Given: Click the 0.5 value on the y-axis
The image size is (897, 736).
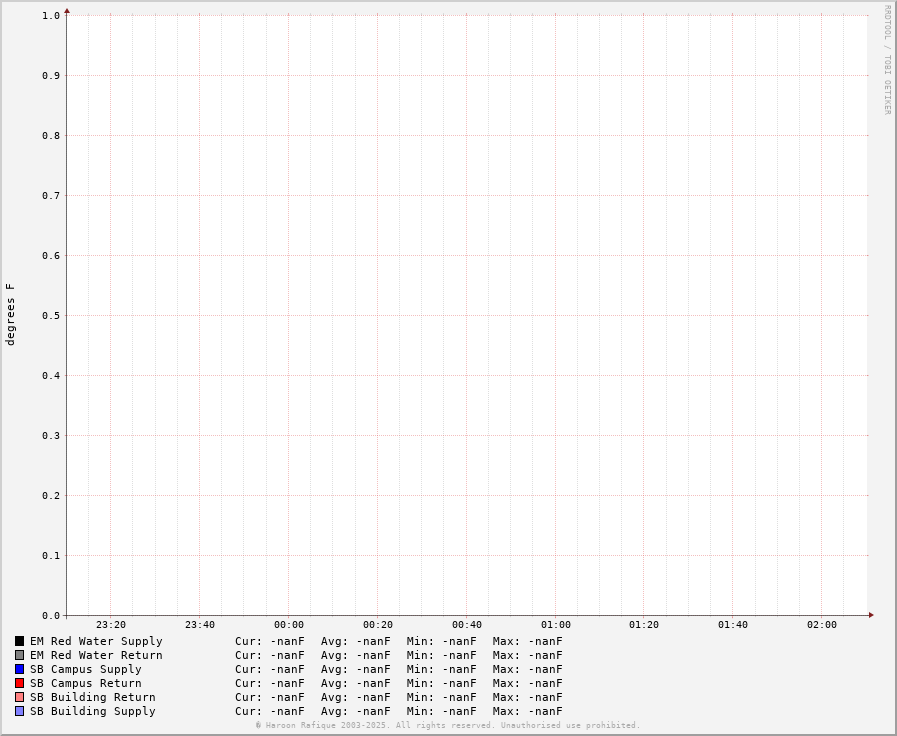Looking at the screenshot, I should (51, 316).
